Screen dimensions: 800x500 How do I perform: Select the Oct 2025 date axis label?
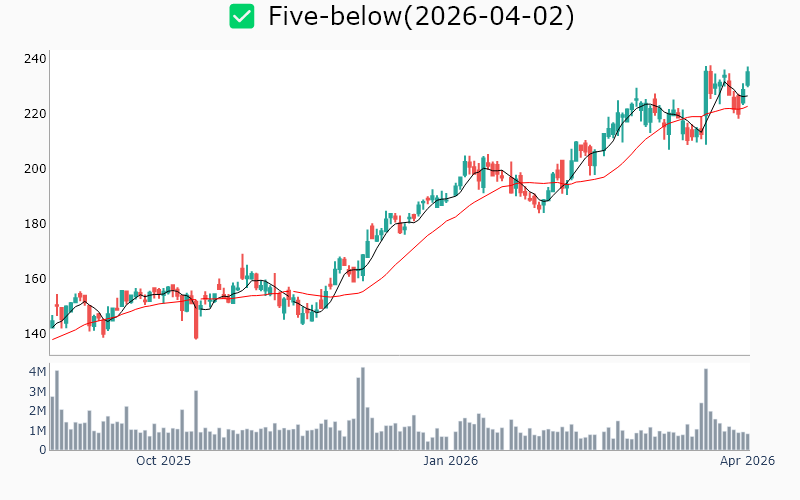[x=164, y=461]
